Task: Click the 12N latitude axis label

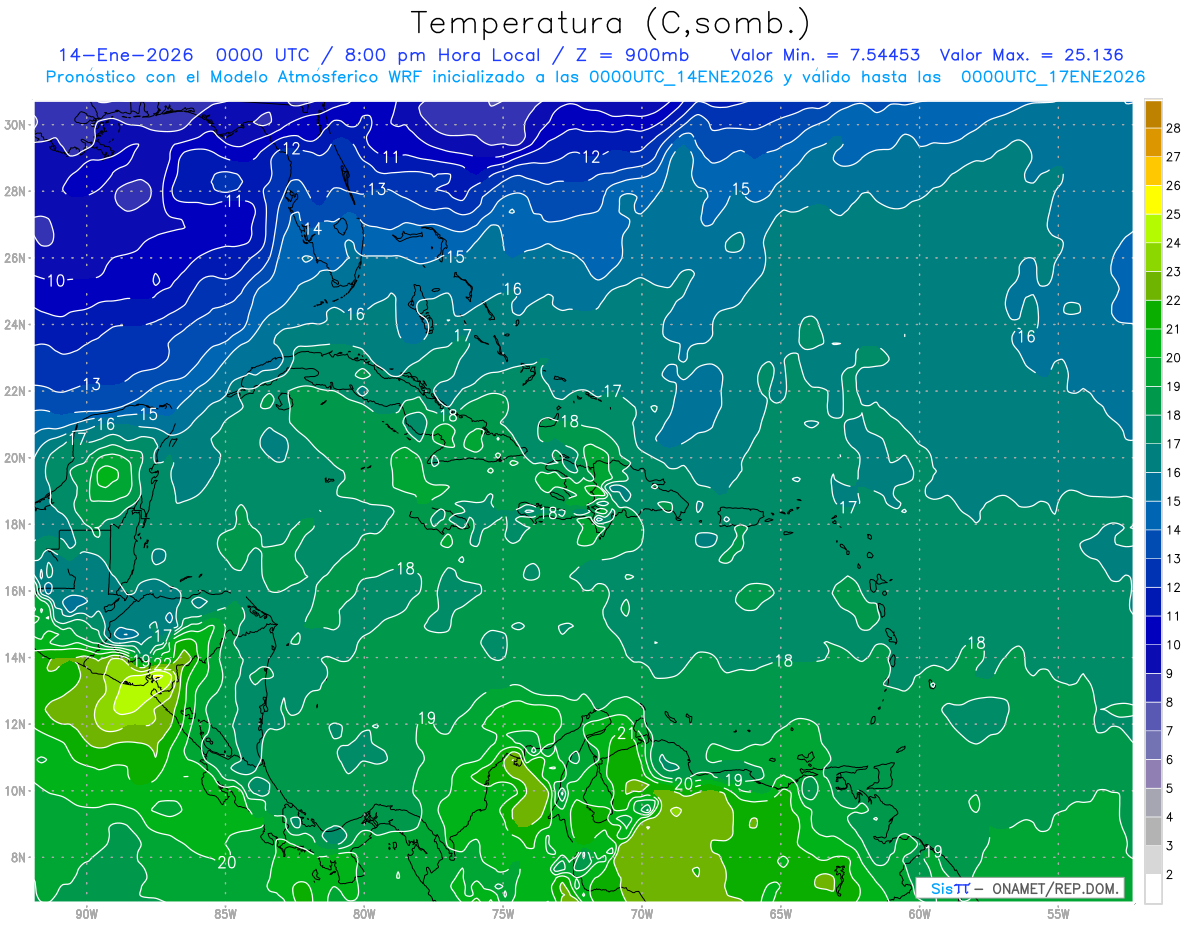Action: [15, 724]
